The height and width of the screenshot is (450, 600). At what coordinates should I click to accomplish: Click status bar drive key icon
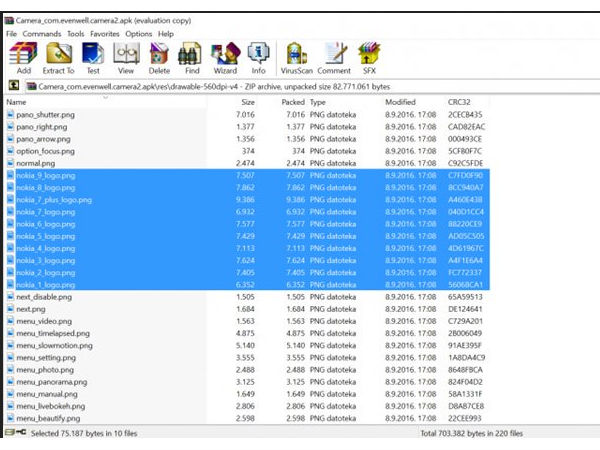point(16,432)
